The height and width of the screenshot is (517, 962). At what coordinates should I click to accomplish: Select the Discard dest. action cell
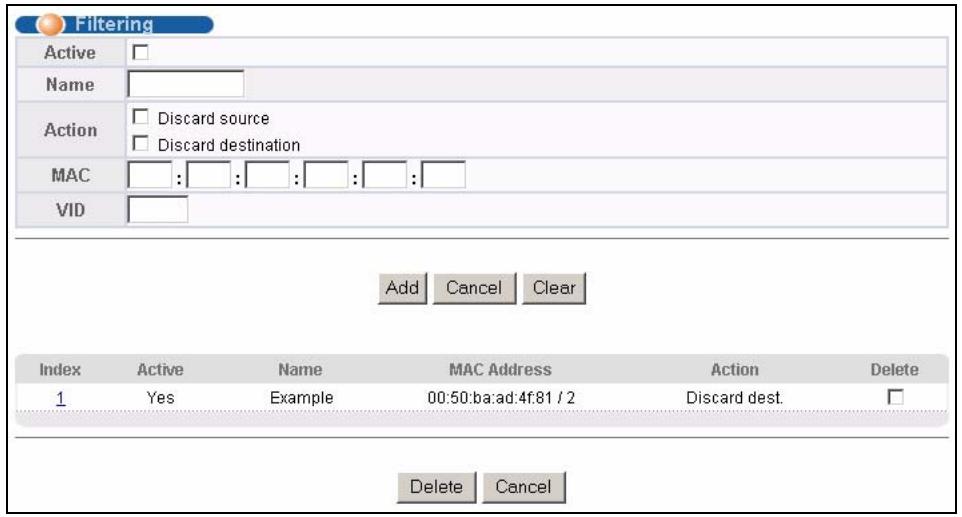pos(734,398)
